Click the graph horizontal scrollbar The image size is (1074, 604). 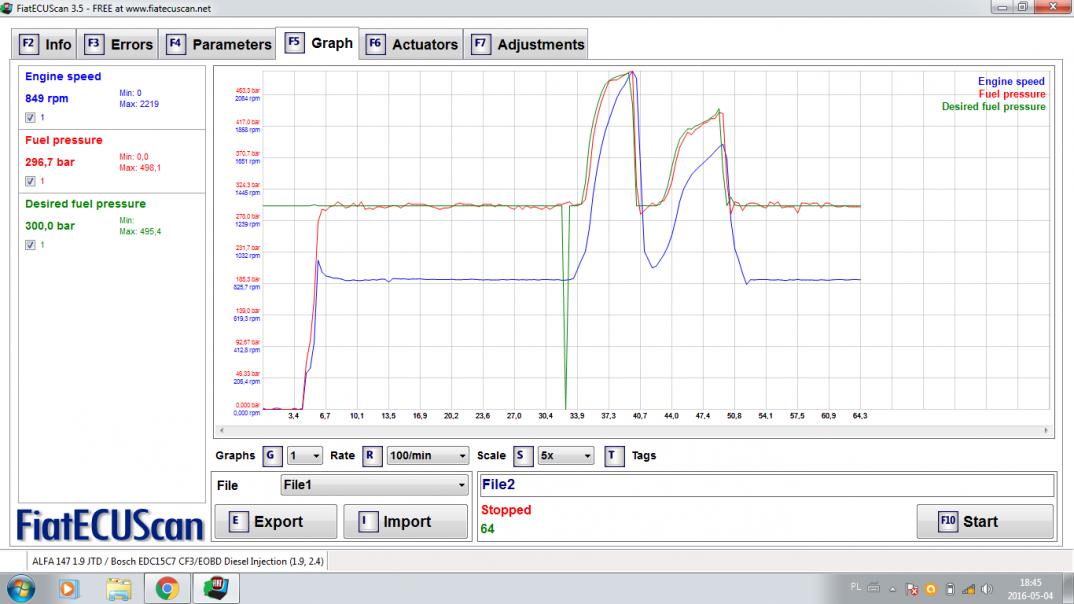point(634,431)
